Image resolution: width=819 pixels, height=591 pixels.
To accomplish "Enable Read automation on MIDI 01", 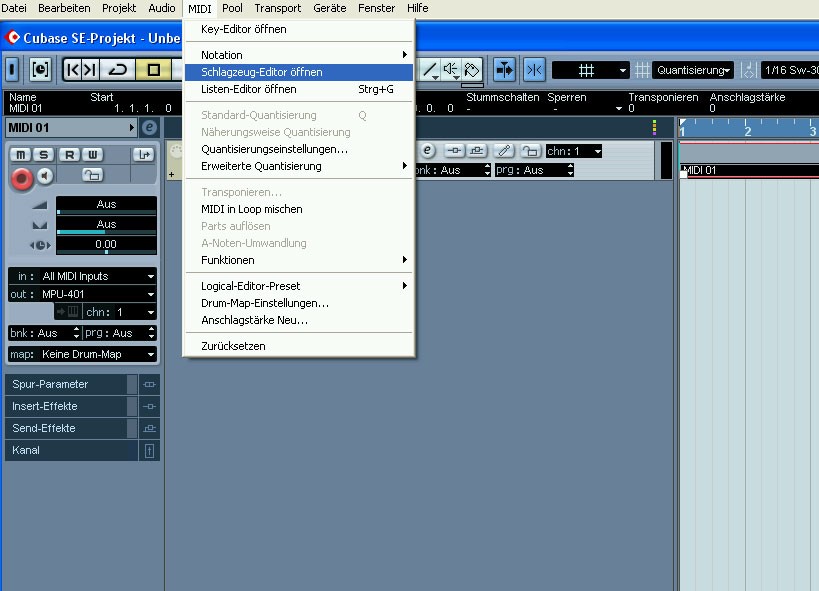I will click(69, 155).
